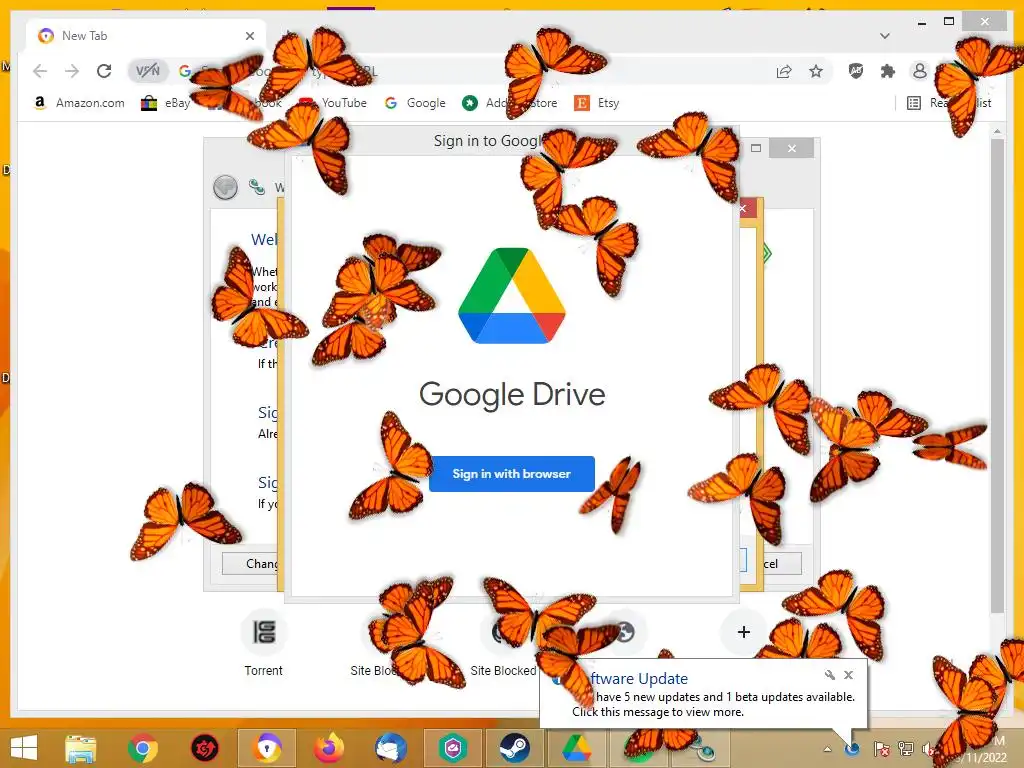The height and width of the screenshot is (768, 1024).
Task: Dismiss the Software Update notification
Action: pyautogui.click(x=848, y=675)
